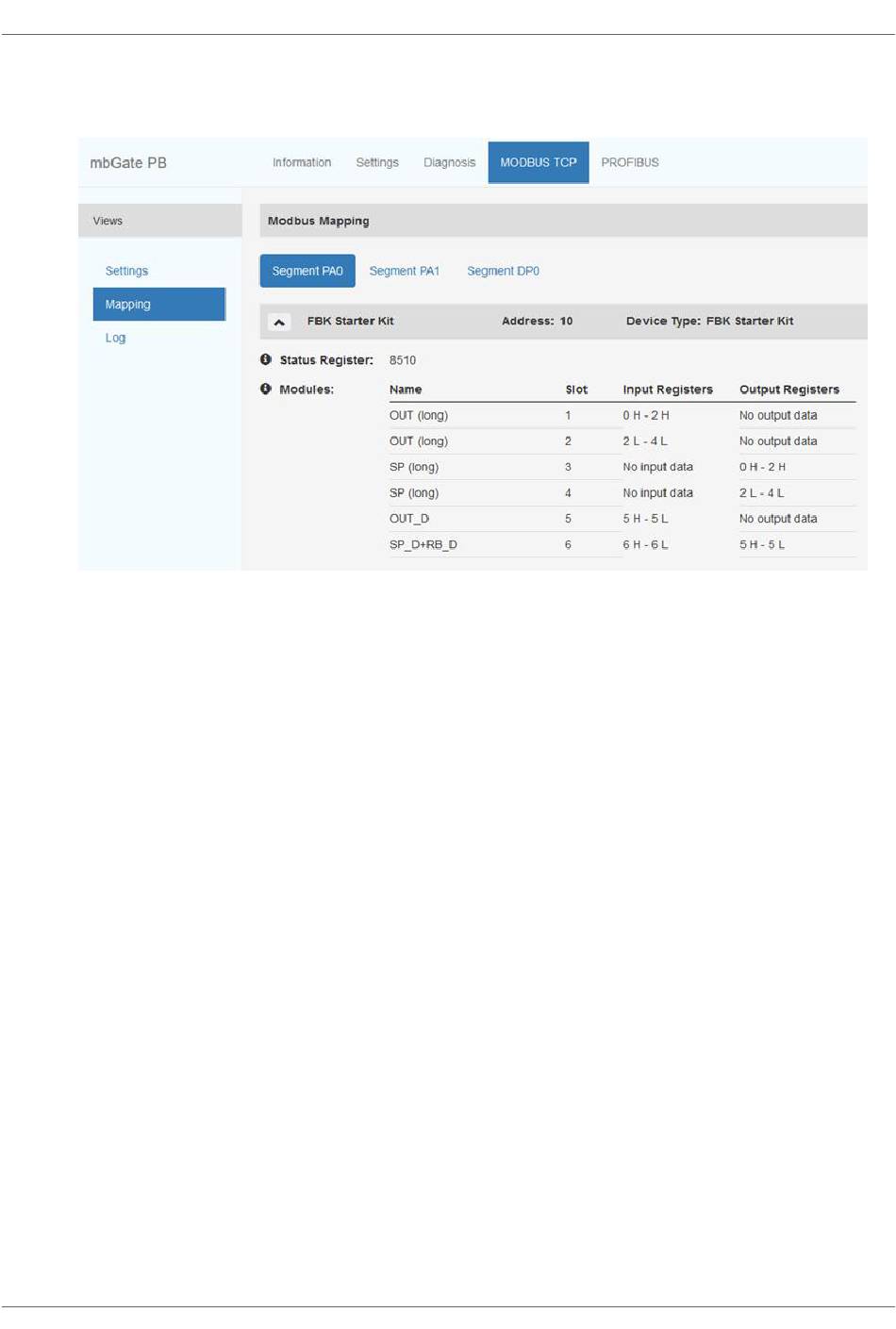Click input register value 6 H - 6 L
Image resolution: width=896 pixels, height=1329 pixels.
click(x=645, y=545)
